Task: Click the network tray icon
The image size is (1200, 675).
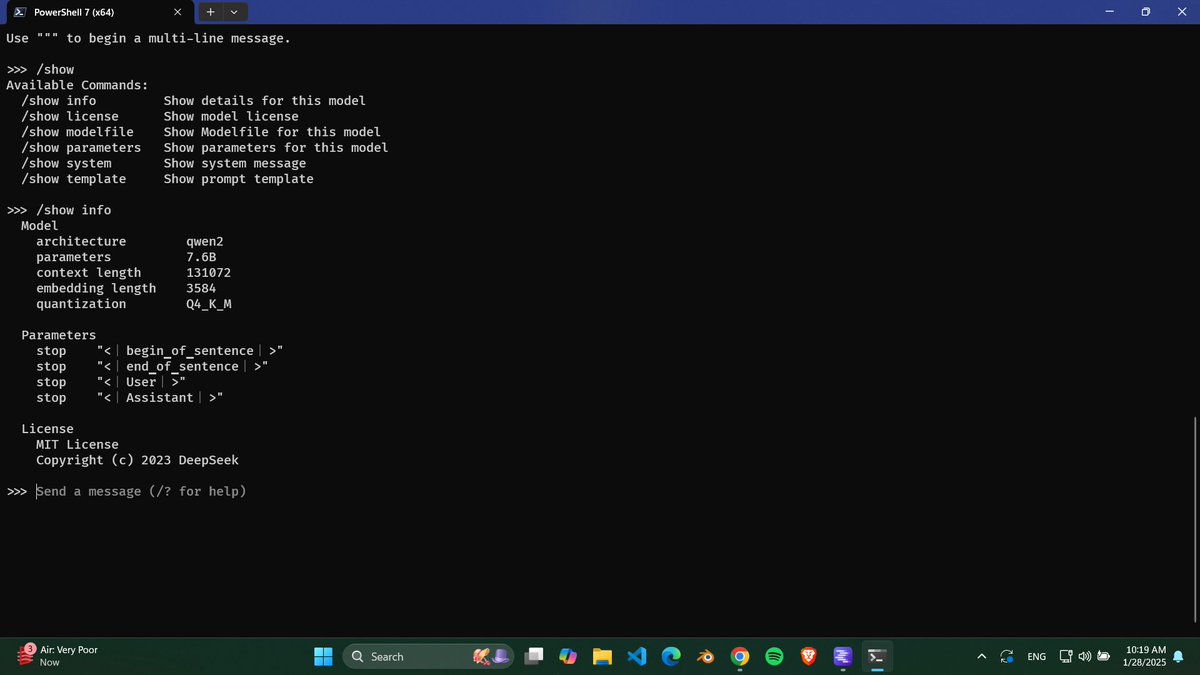Action: [1066, 656]
